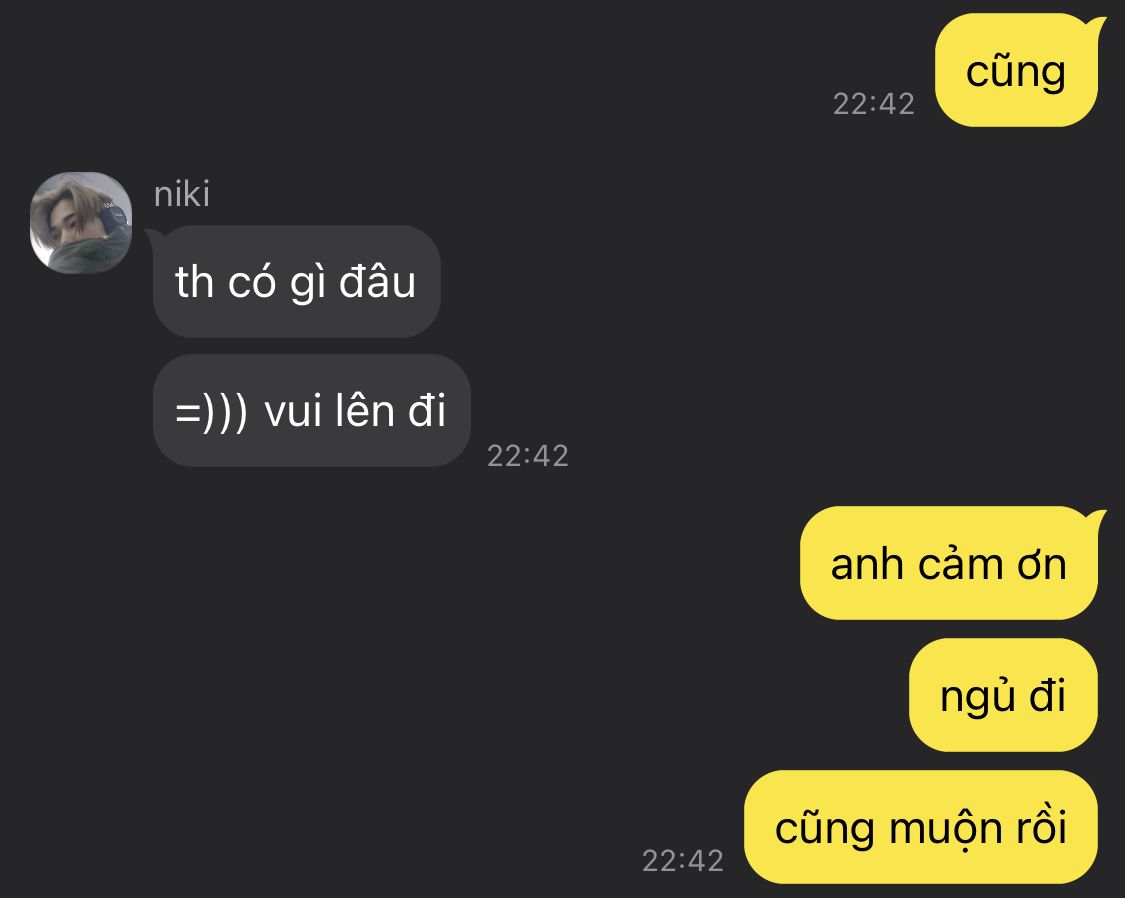Screen dimensions: 1125x898
Task: Click the 22:42 timestamp beside 'cũng'
Action: pyautogui.click(x=873, y=104)
